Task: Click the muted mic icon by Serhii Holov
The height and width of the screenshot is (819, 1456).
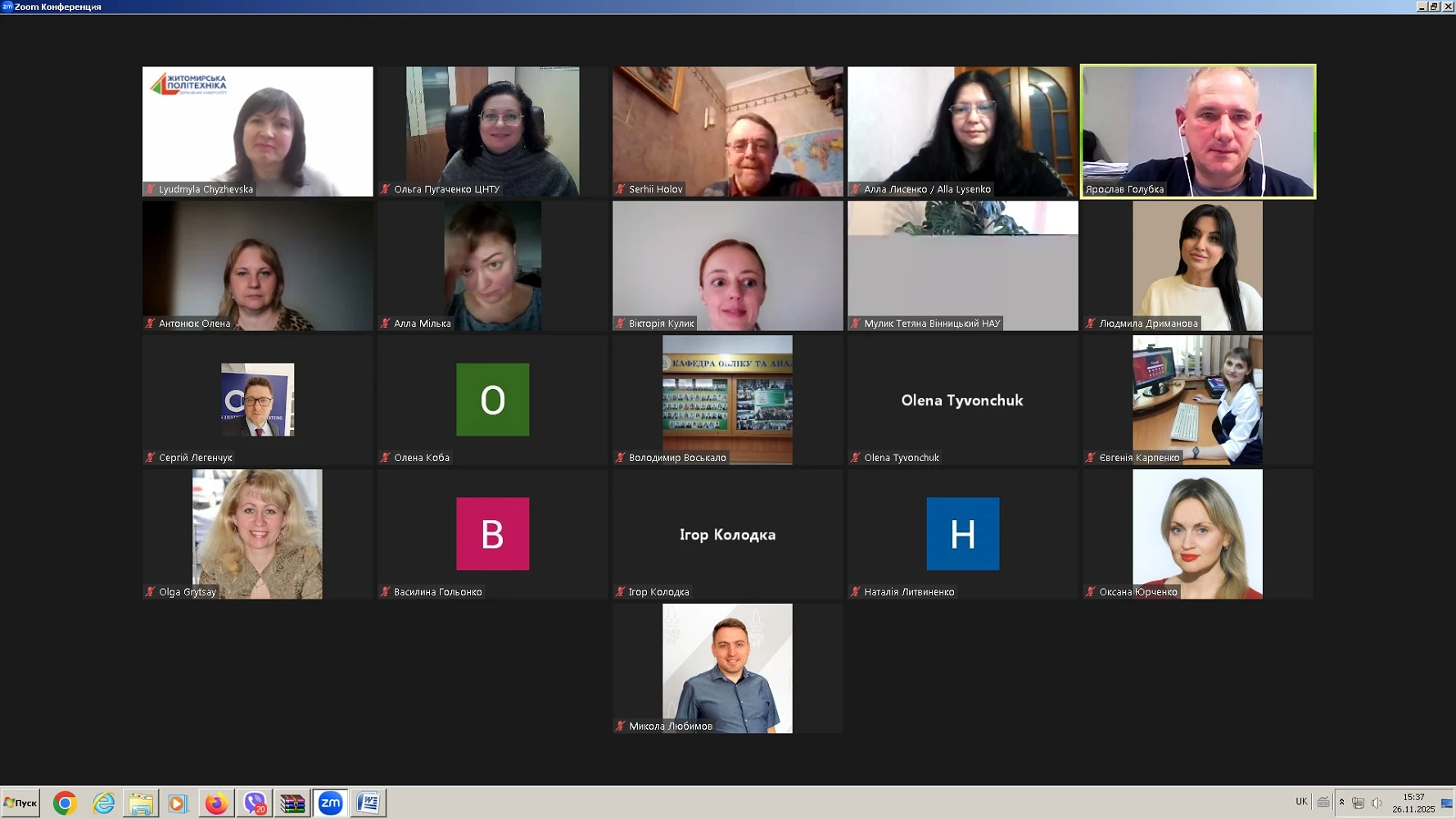Action: 621,189
